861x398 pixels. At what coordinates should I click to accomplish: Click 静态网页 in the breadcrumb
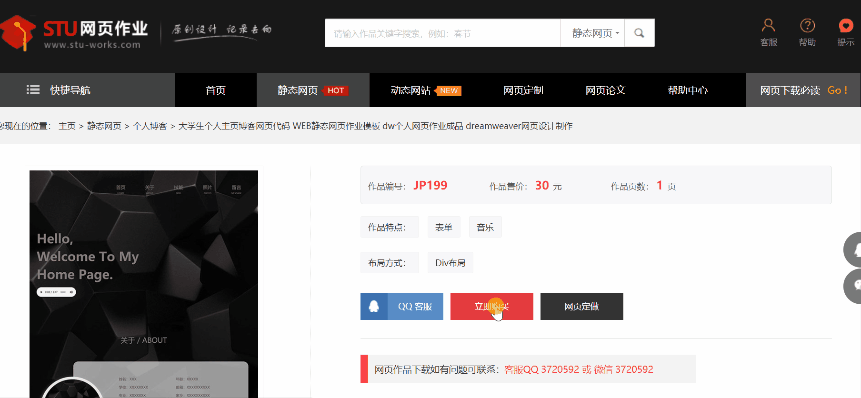[x=104, y=126]
